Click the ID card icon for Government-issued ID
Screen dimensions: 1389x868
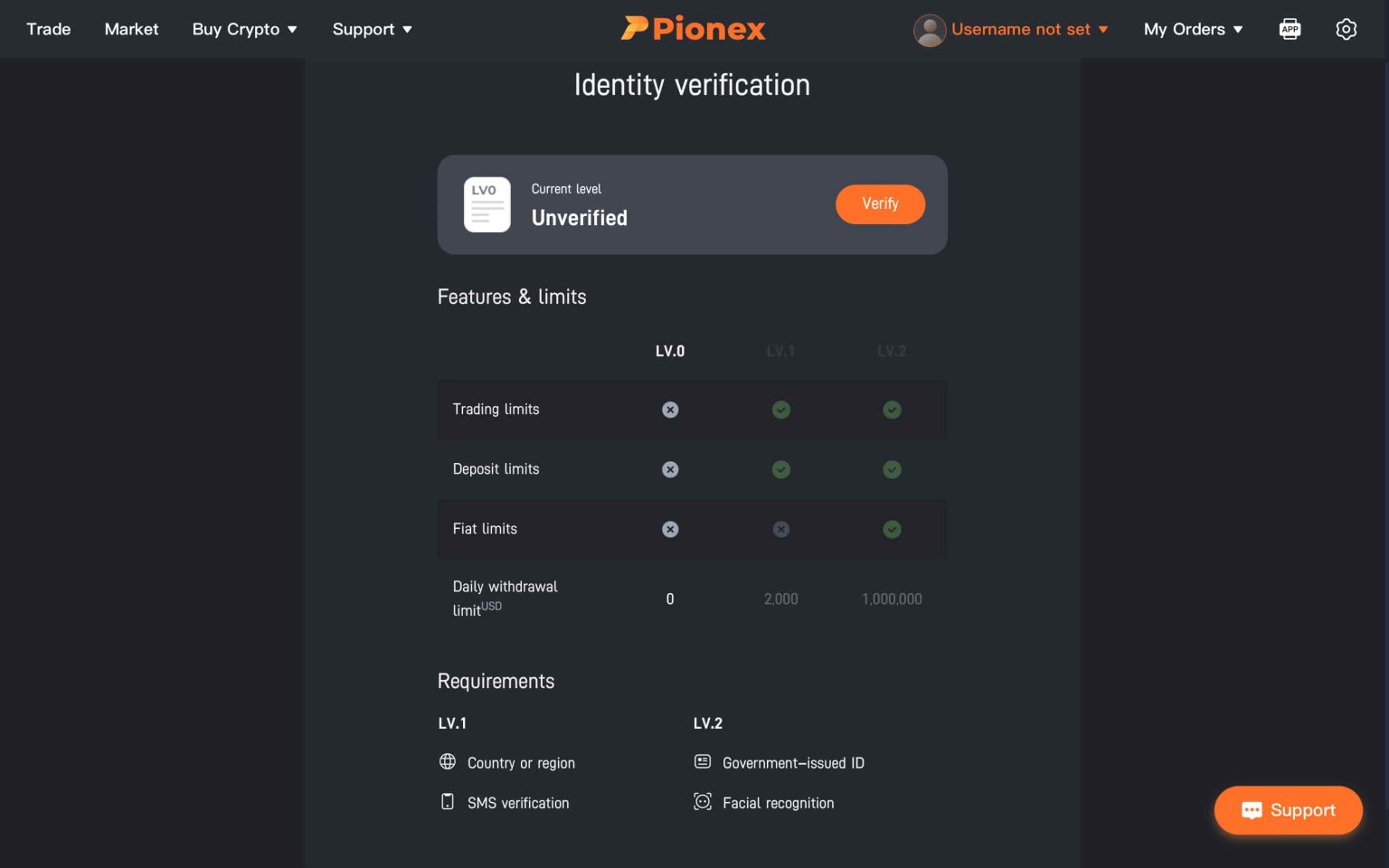(703, 761)
